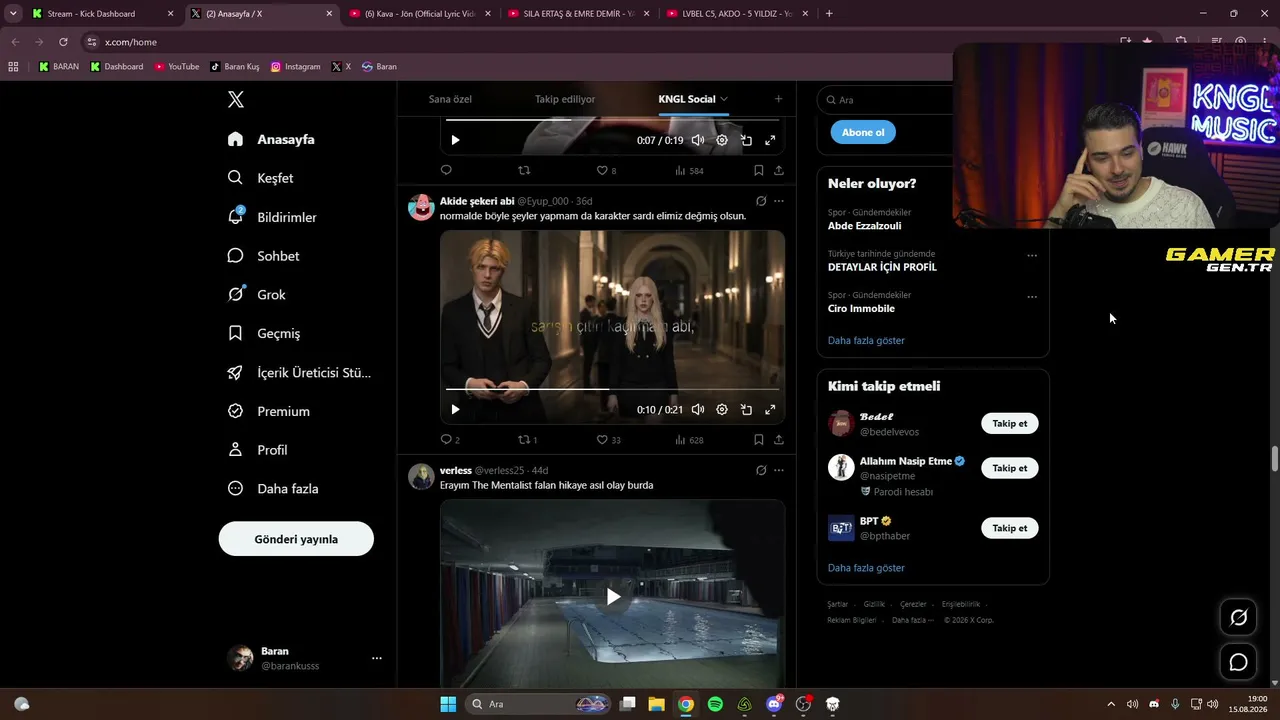Open more options on verless's post
The width and height of the screenshot is (1280, 720).
click(x=779, y=470)
